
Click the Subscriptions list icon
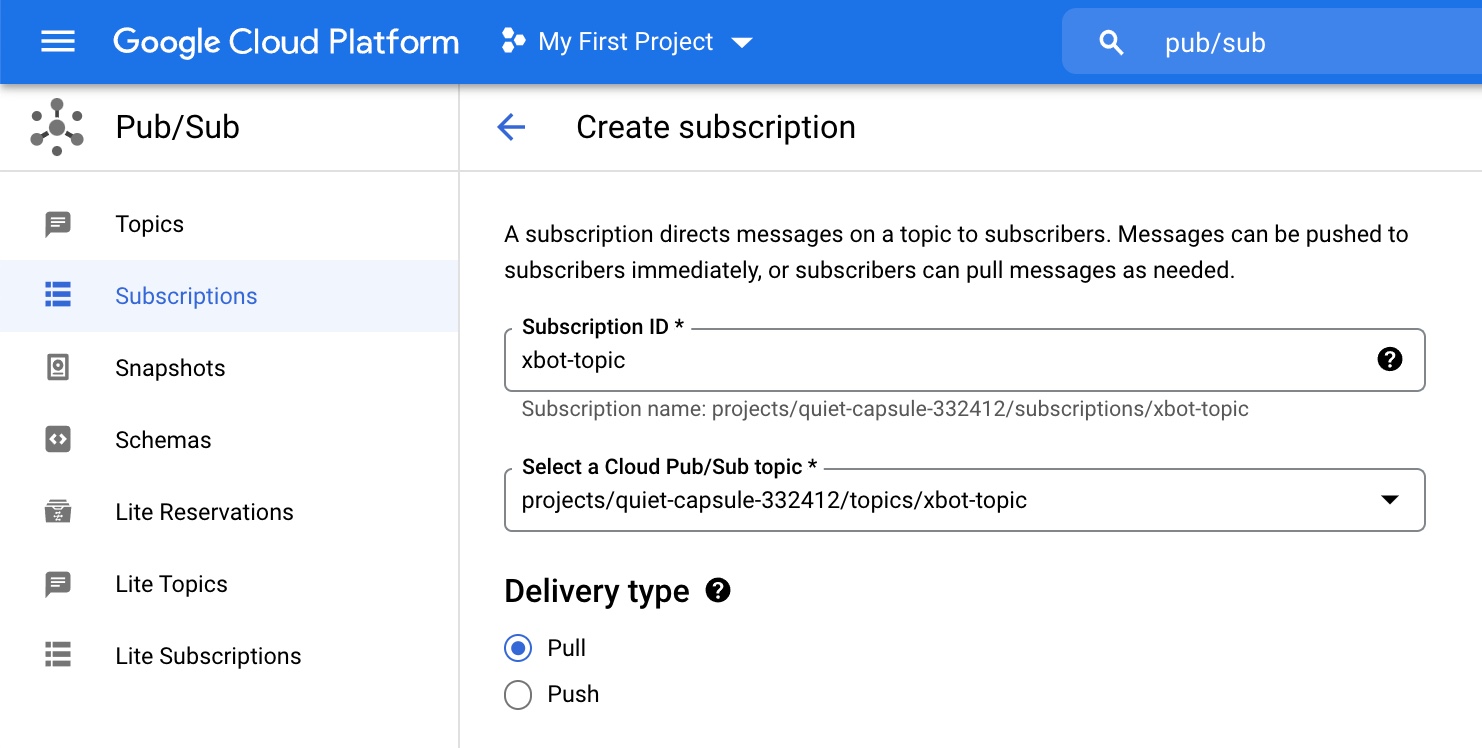click(x=58, y=296)
